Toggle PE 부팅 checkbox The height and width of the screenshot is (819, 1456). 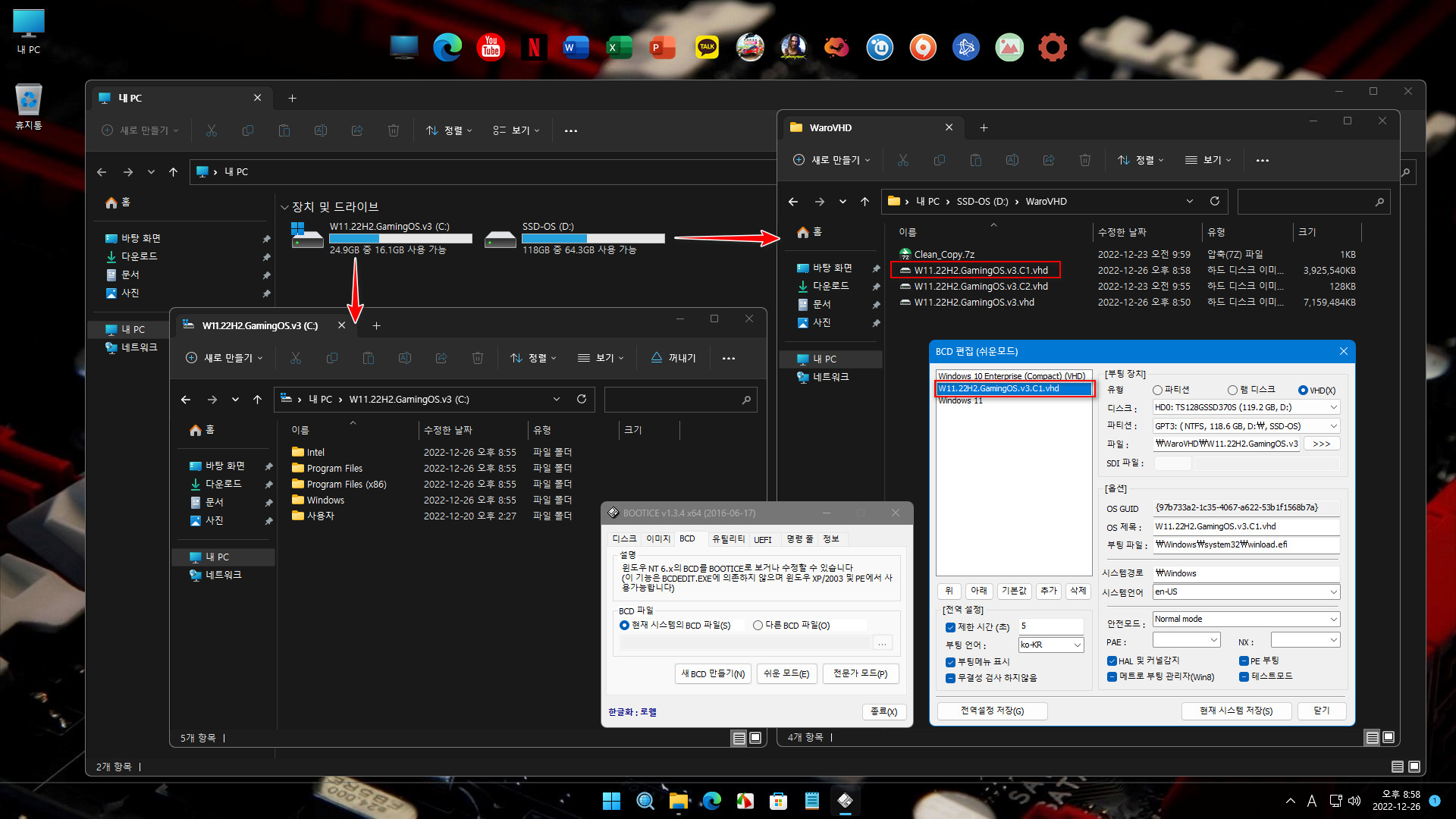tap(1244, 661)
